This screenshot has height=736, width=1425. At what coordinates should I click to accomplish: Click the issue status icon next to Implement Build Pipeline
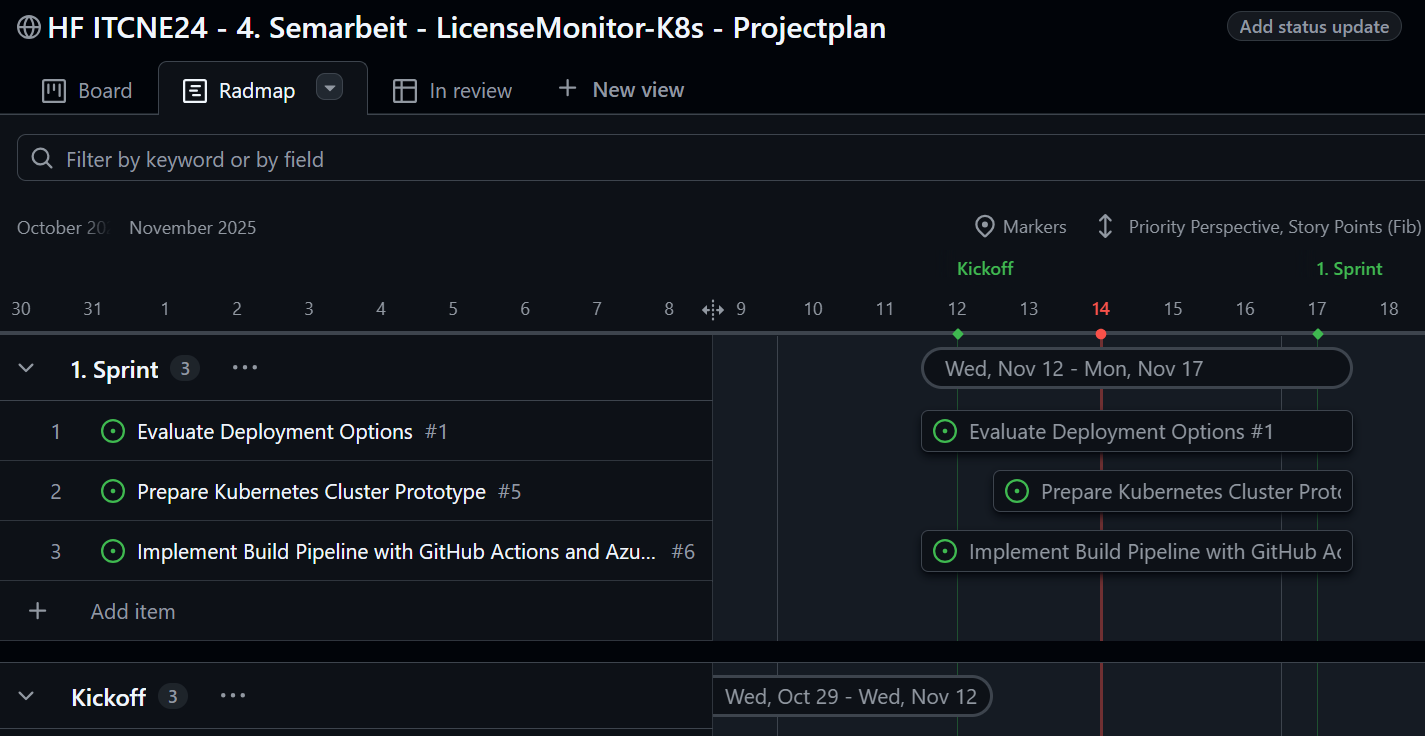pyautogui.click(x=112, y=551)
